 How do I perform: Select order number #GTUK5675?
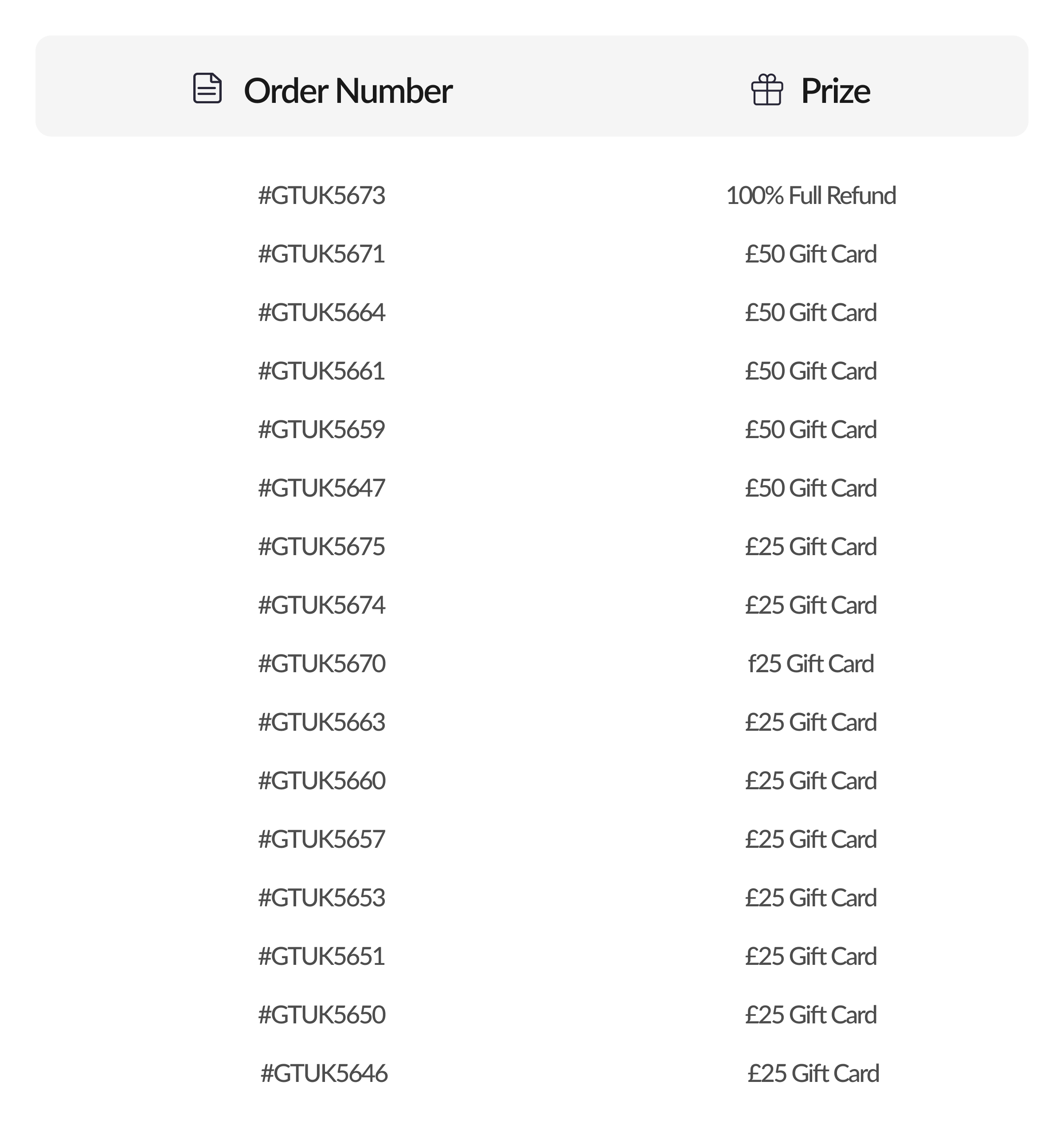coord(322,547)
